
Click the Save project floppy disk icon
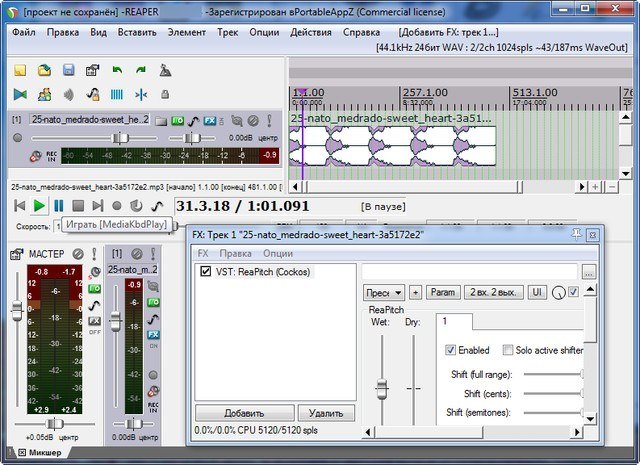point(68,71)
